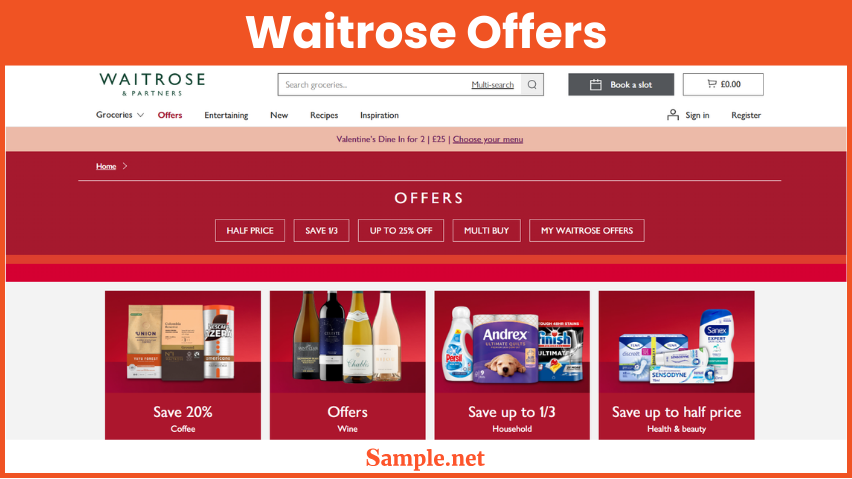Click the HALF PRICE filter button
Screen dimensions: 852x479
click(250, 230)
